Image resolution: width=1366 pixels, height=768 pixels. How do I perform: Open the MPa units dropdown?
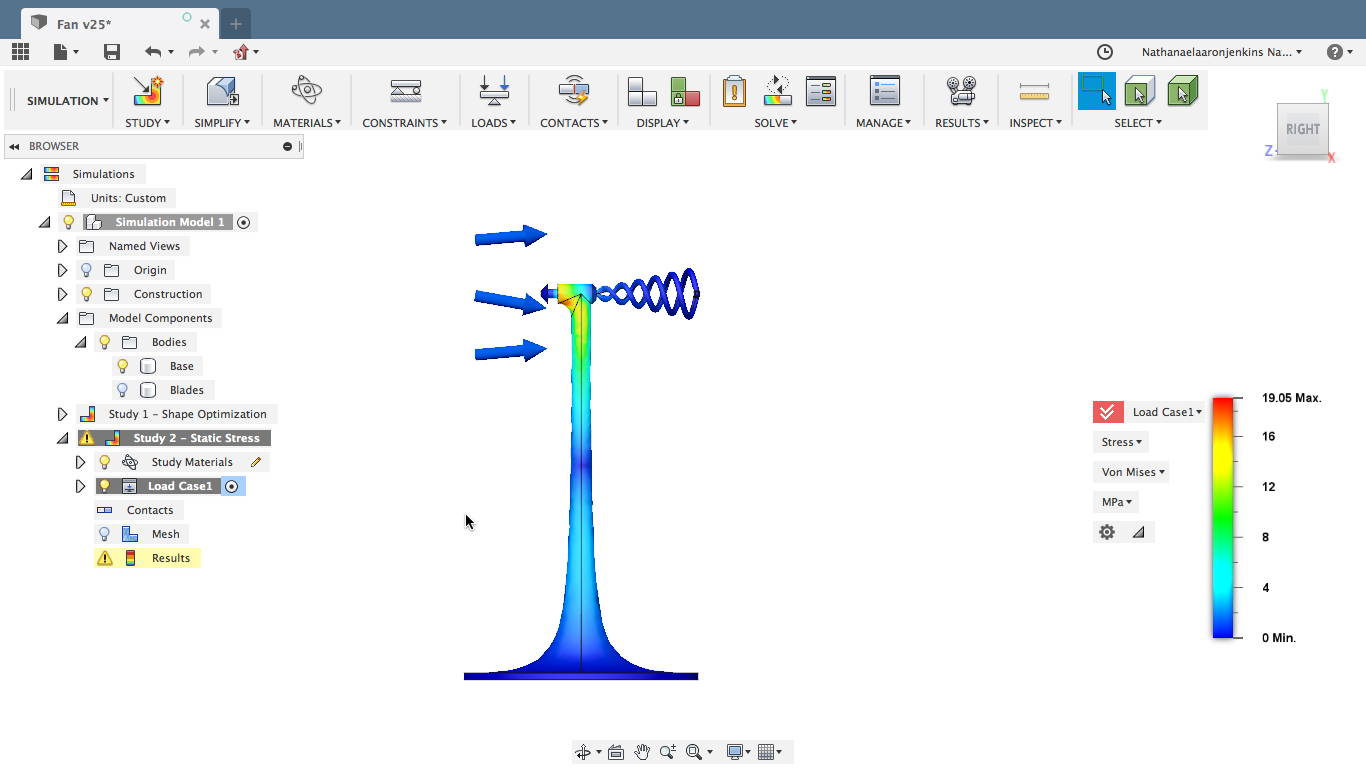tap(1116, 502)
